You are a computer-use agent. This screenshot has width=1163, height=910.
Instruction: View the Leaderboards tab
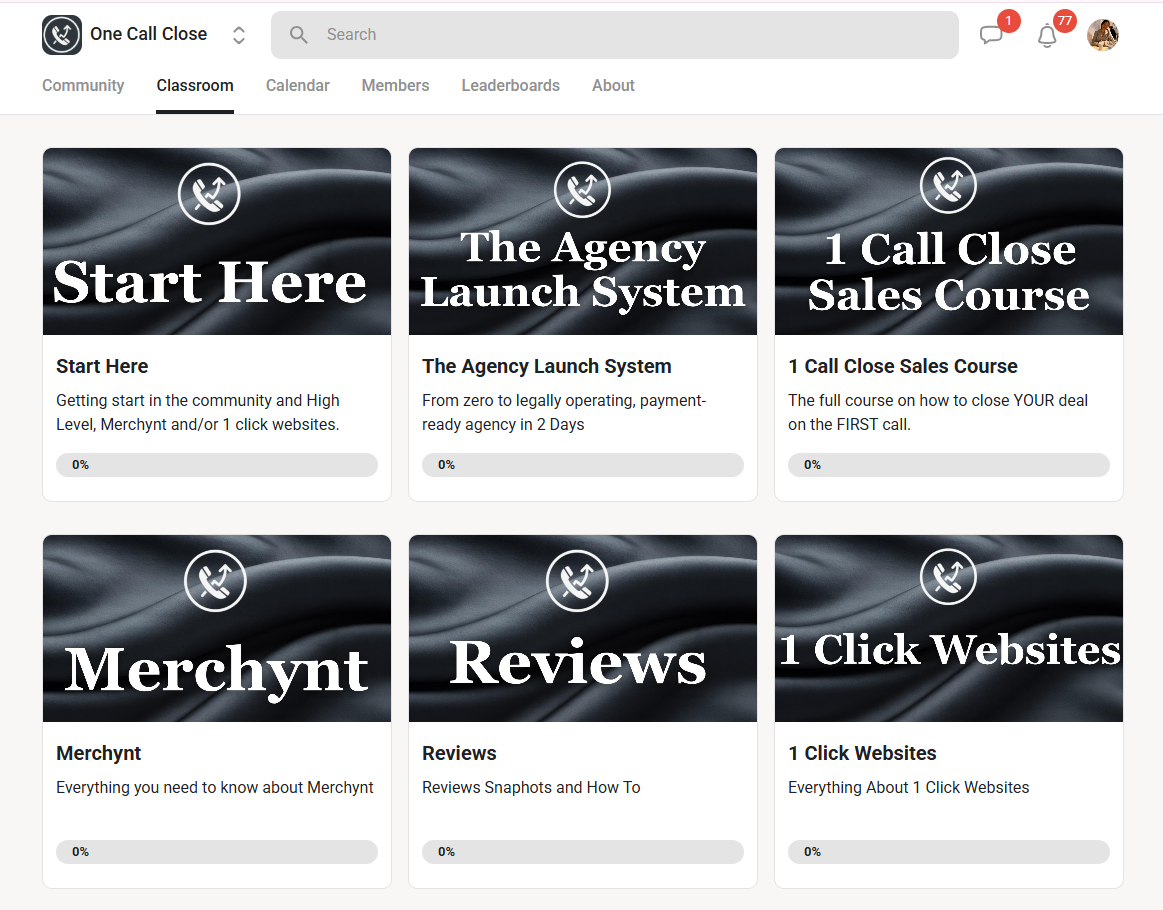click(x=510, y=85)
